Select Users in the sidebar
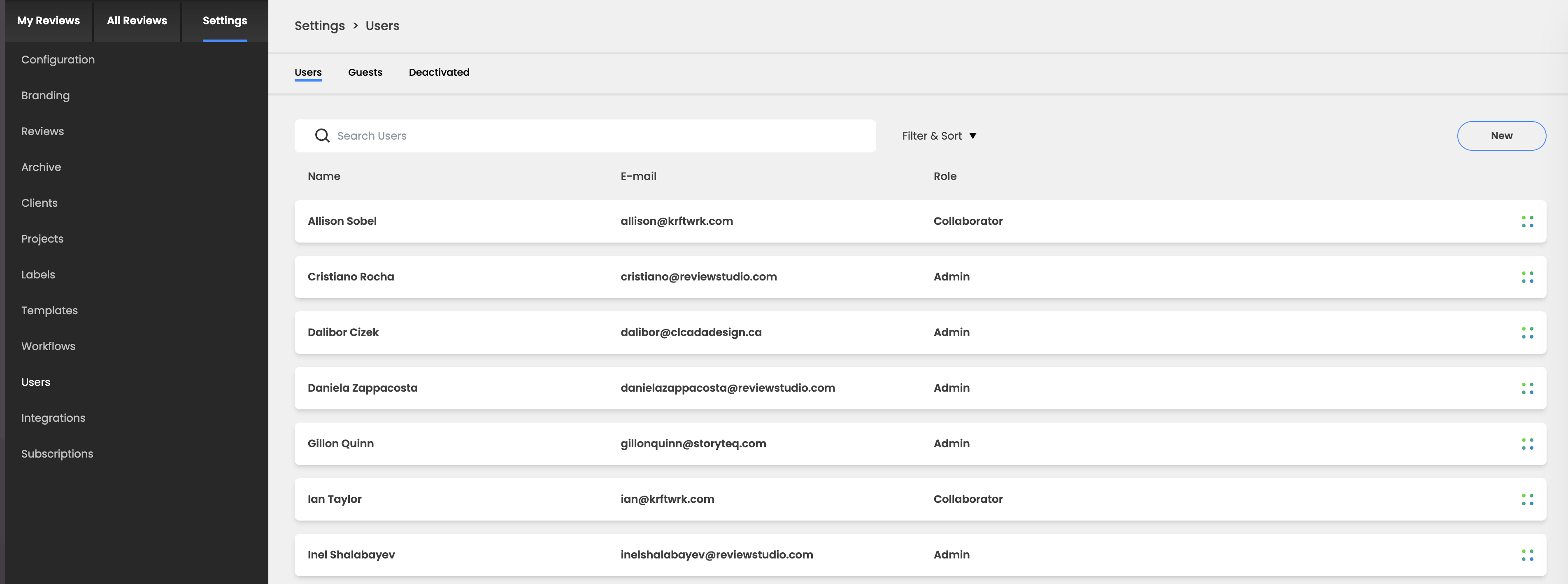Viewport: 1568px width, 584px height. pyautogui.click(x=36, y=383)
